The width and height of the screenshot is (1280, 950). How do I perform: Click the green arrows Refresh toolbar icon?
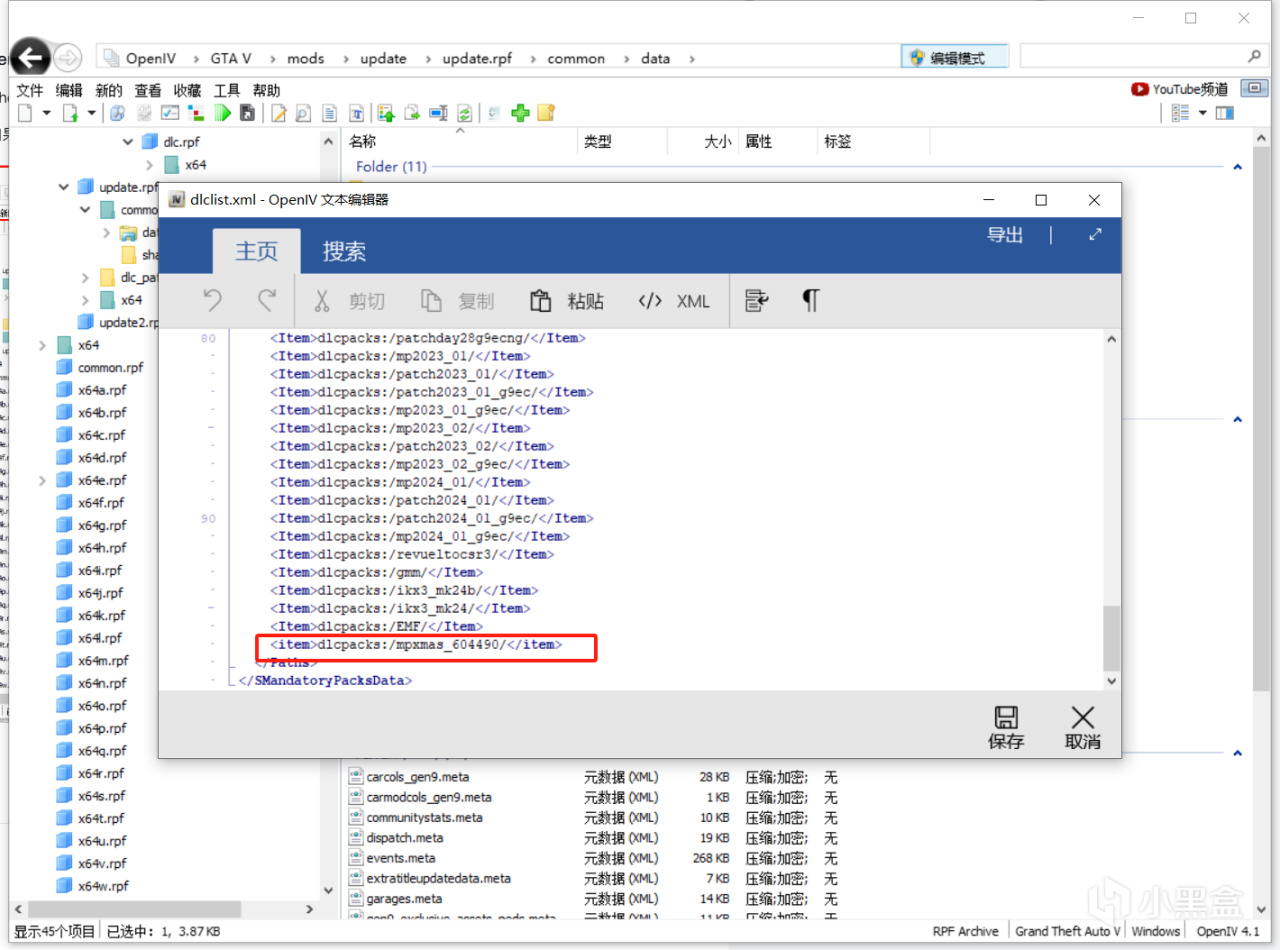(x=465, y=113)
